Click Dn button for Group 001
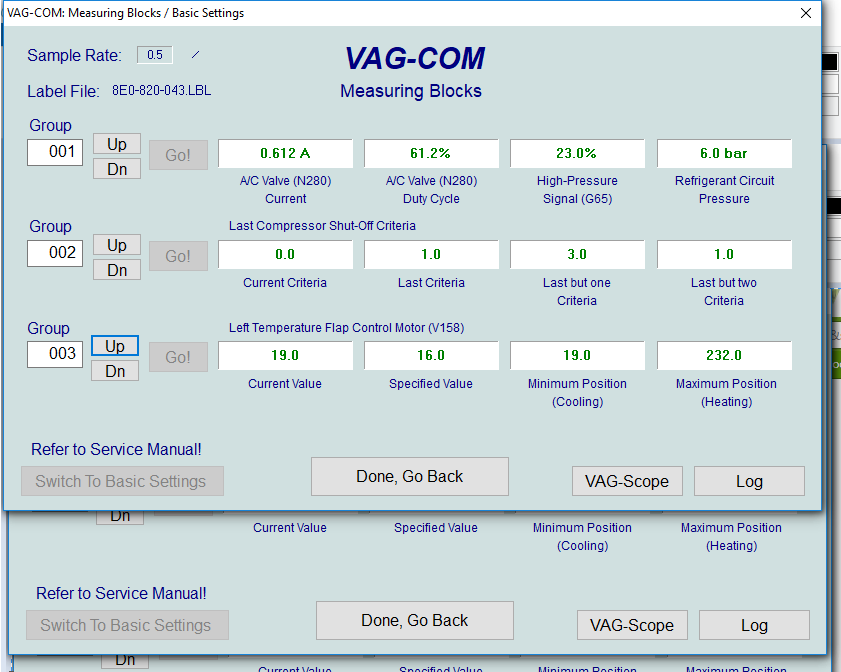 point(117,169)
